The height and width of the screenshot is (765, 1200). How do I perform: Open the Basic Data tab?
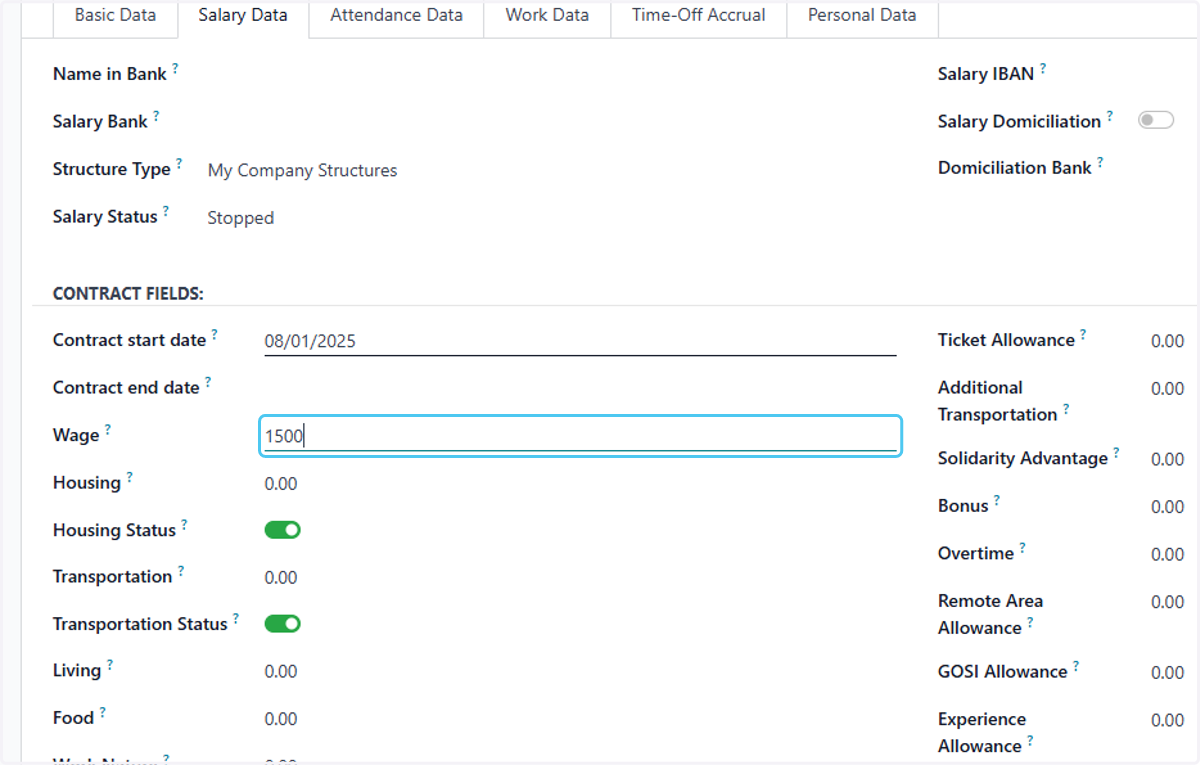point(115,15)
